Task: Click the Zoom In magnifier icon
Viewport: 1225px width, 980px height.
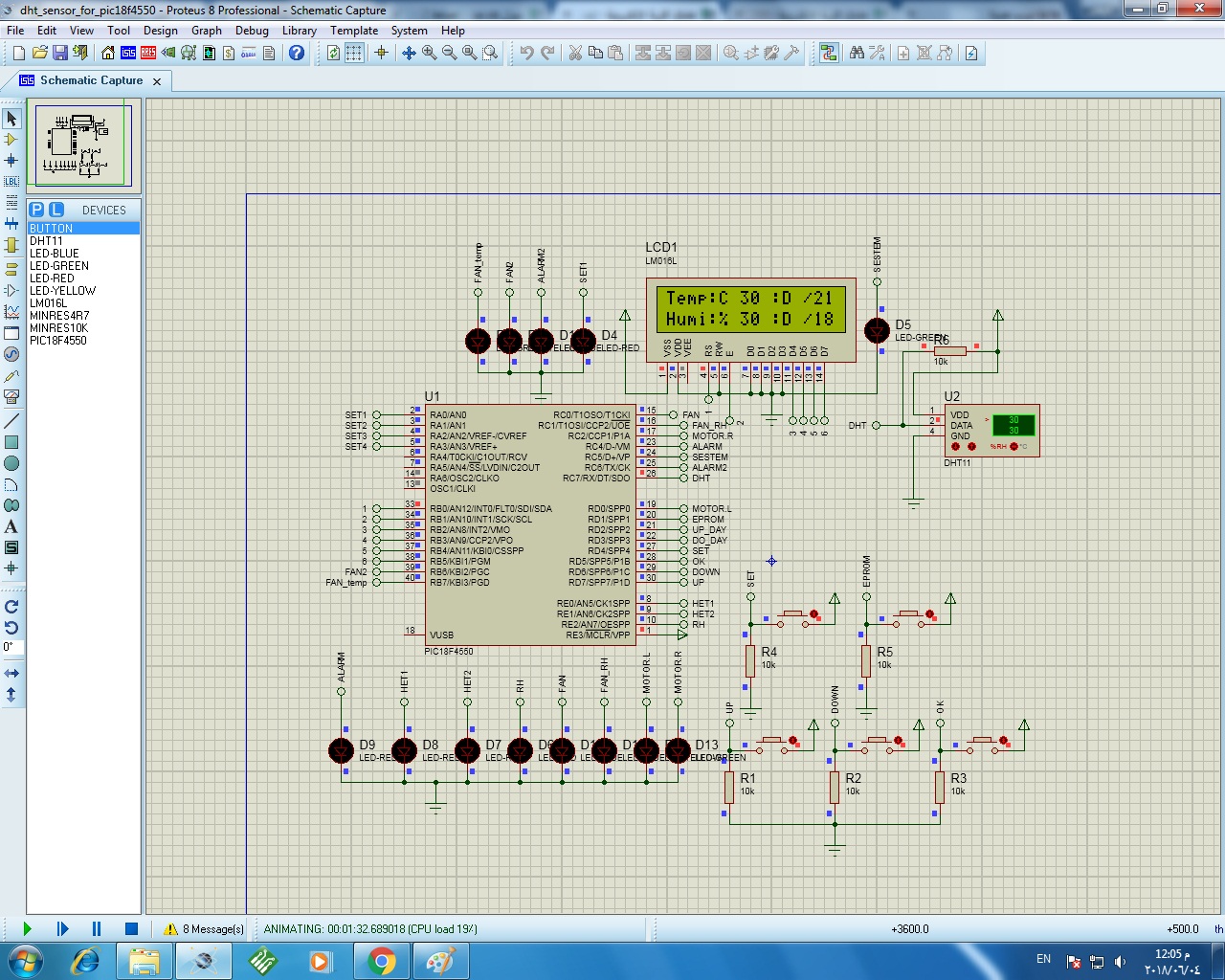Action: tap(430, 54)
